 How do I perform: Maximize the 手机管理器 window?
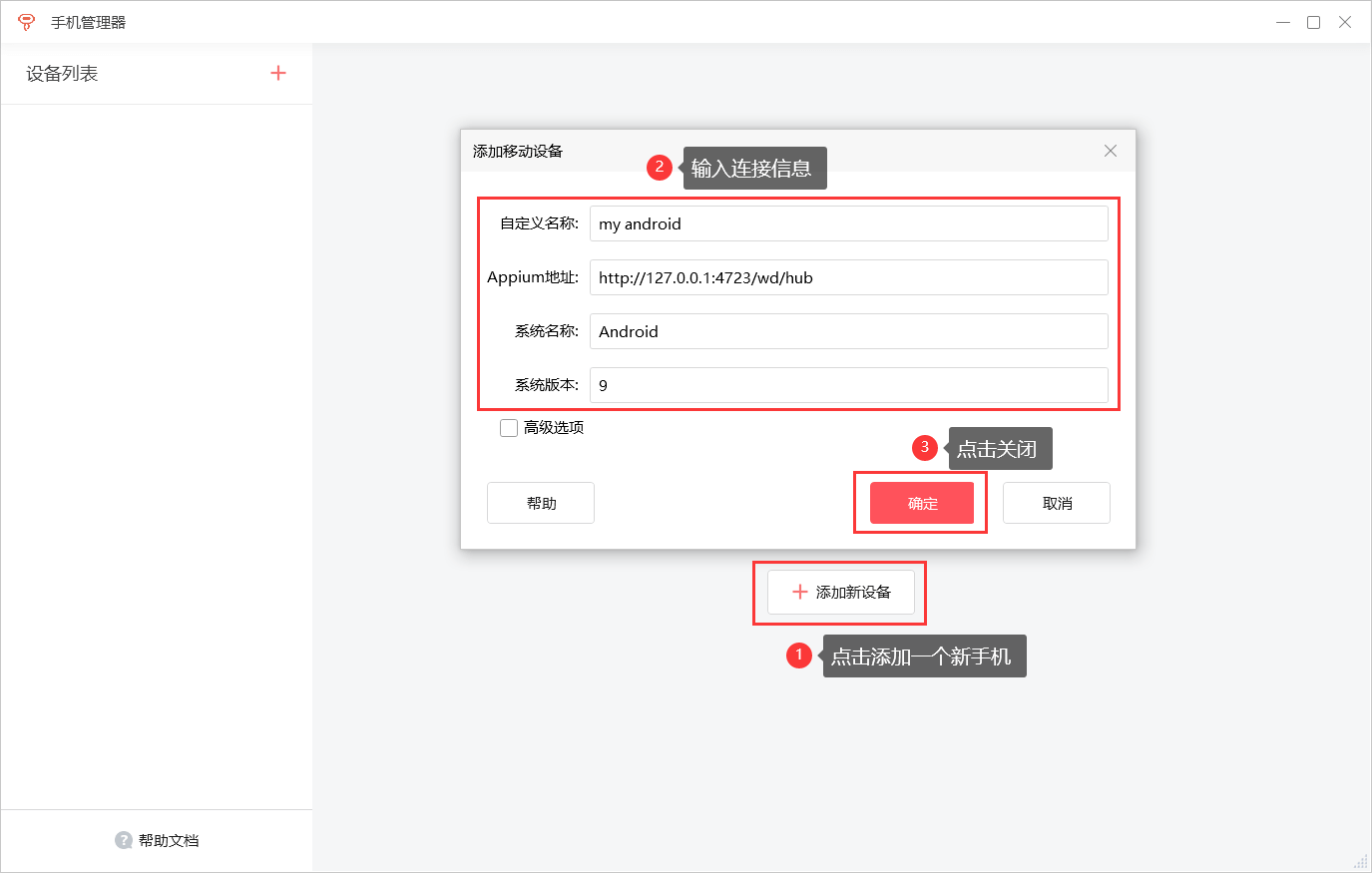click(1314, 22)
